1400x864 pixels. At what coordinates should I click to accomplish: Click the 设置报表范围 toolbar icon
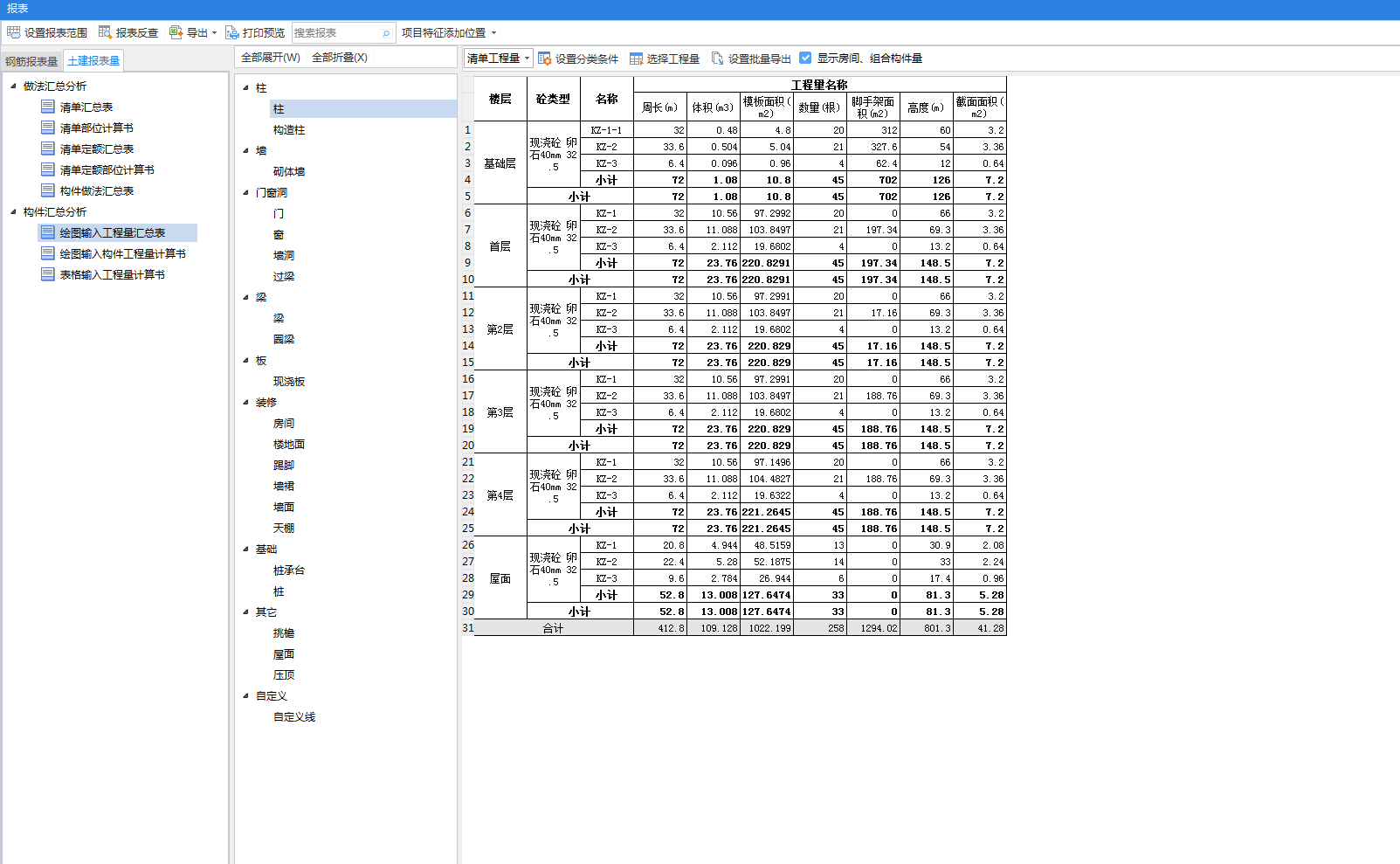tap(13, 32)
